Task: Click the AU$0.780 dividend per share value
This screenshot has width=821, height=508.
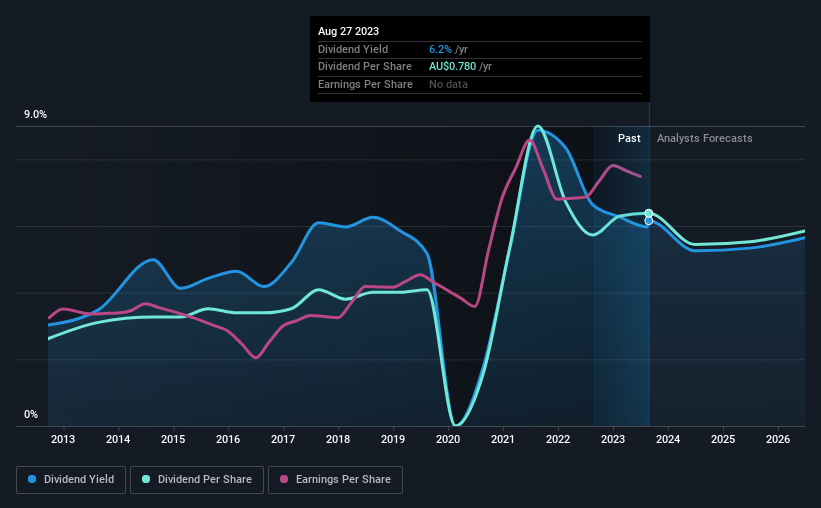Action: click(x=452, y=67)
